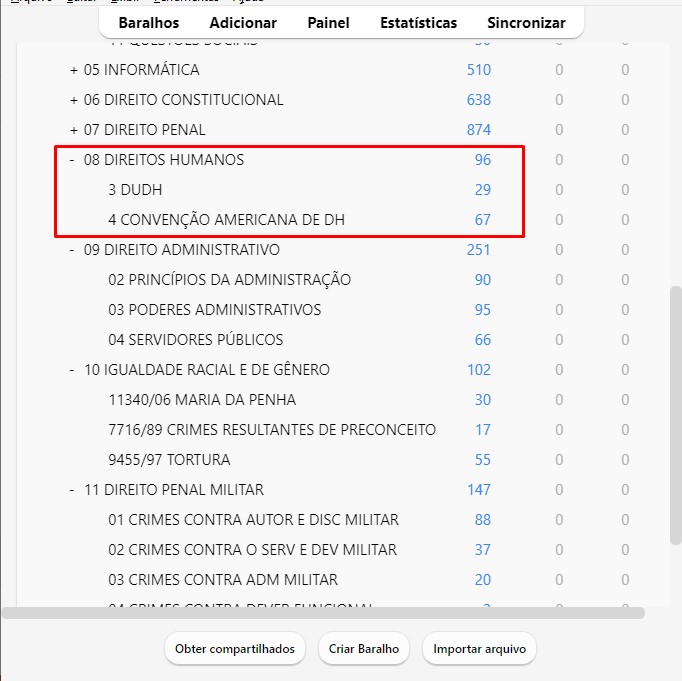Screen dimensions: 682x681
Task: Click new-card count 638 for DIREITO CONSTITUCIONAL
Action: coord(478,100)
